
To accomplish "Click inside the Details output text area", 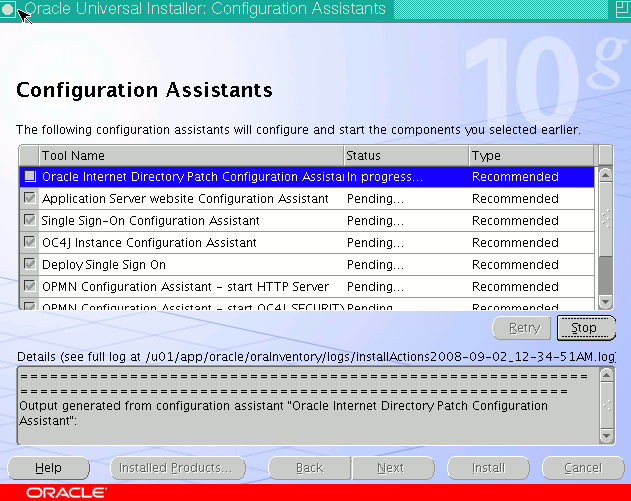I will 308,406.
